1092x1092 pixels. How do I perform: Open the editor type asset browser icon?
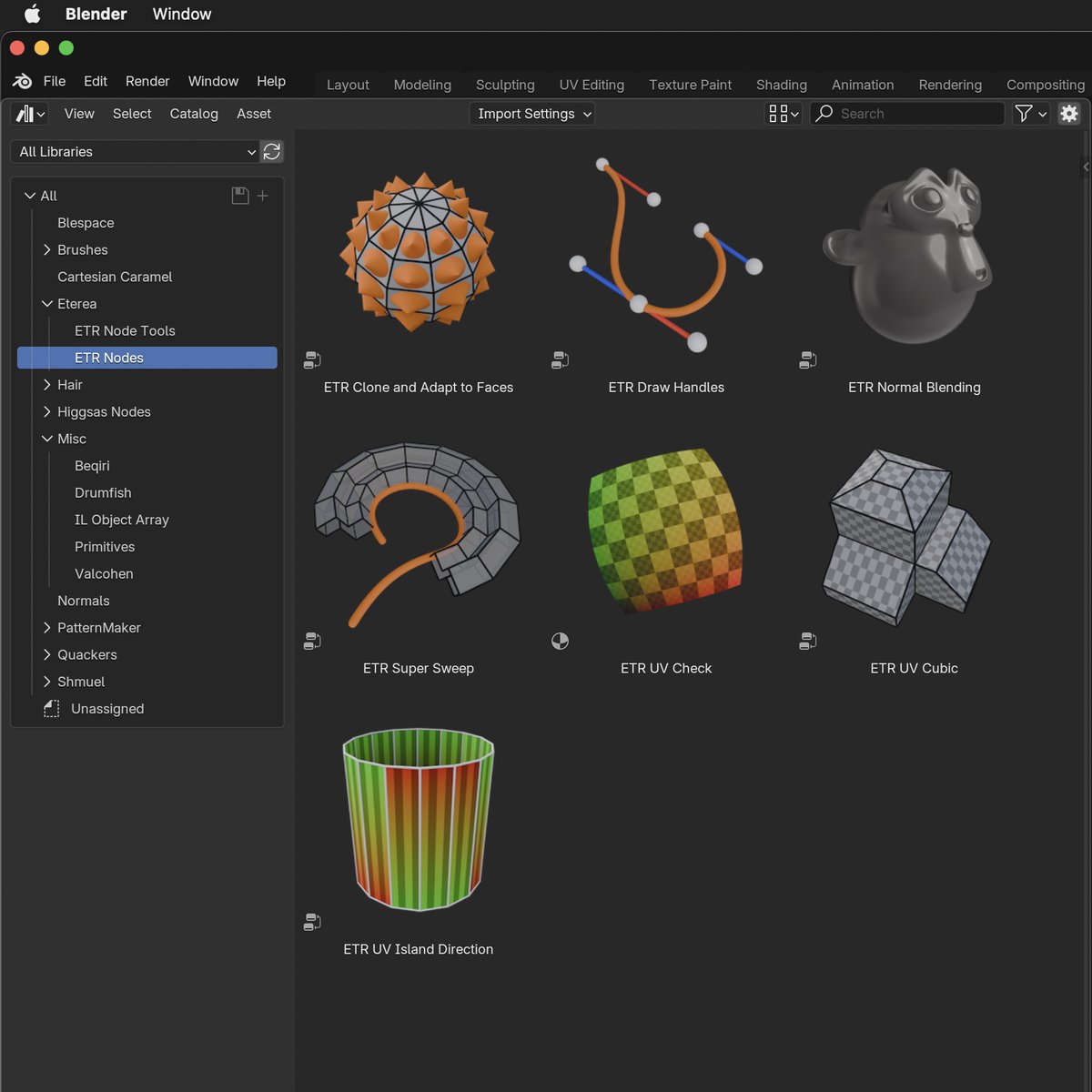point(30,114)
